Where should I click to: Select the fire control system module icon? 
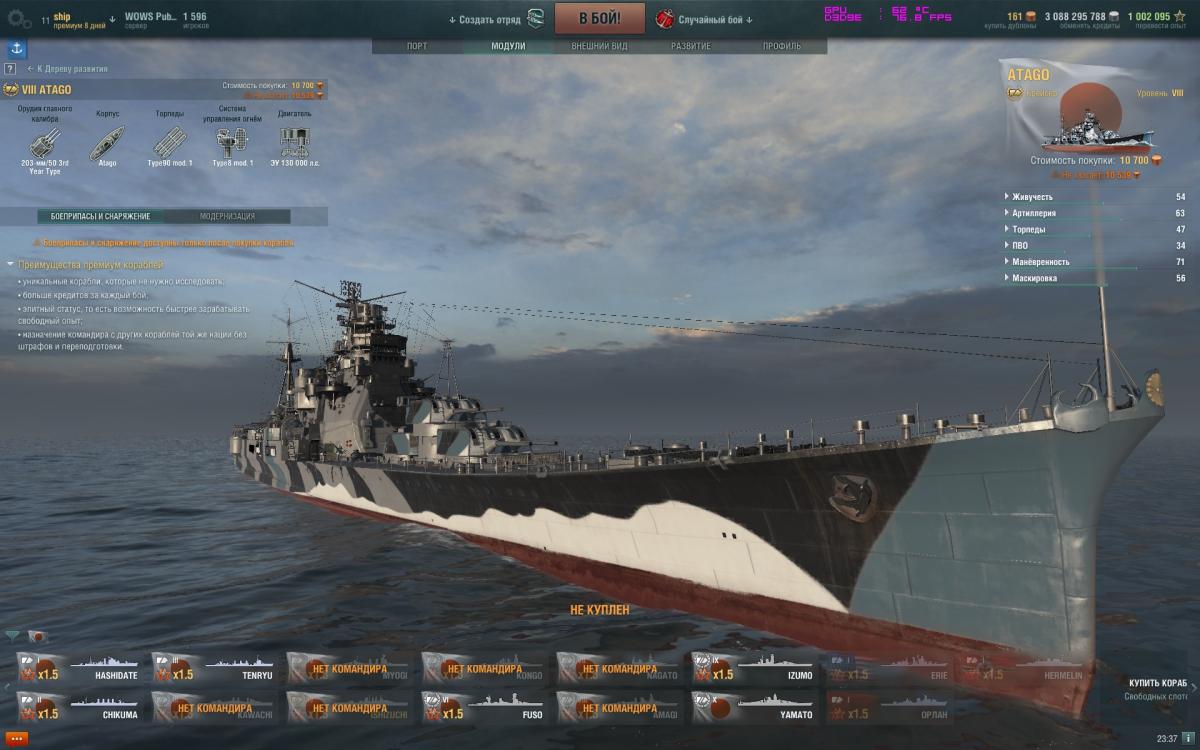pos(232,142)
